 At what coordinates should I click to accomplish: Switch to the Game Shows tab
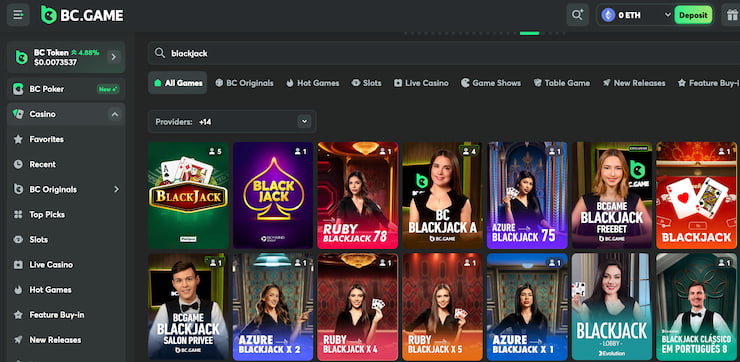click(x=491, y=83)
